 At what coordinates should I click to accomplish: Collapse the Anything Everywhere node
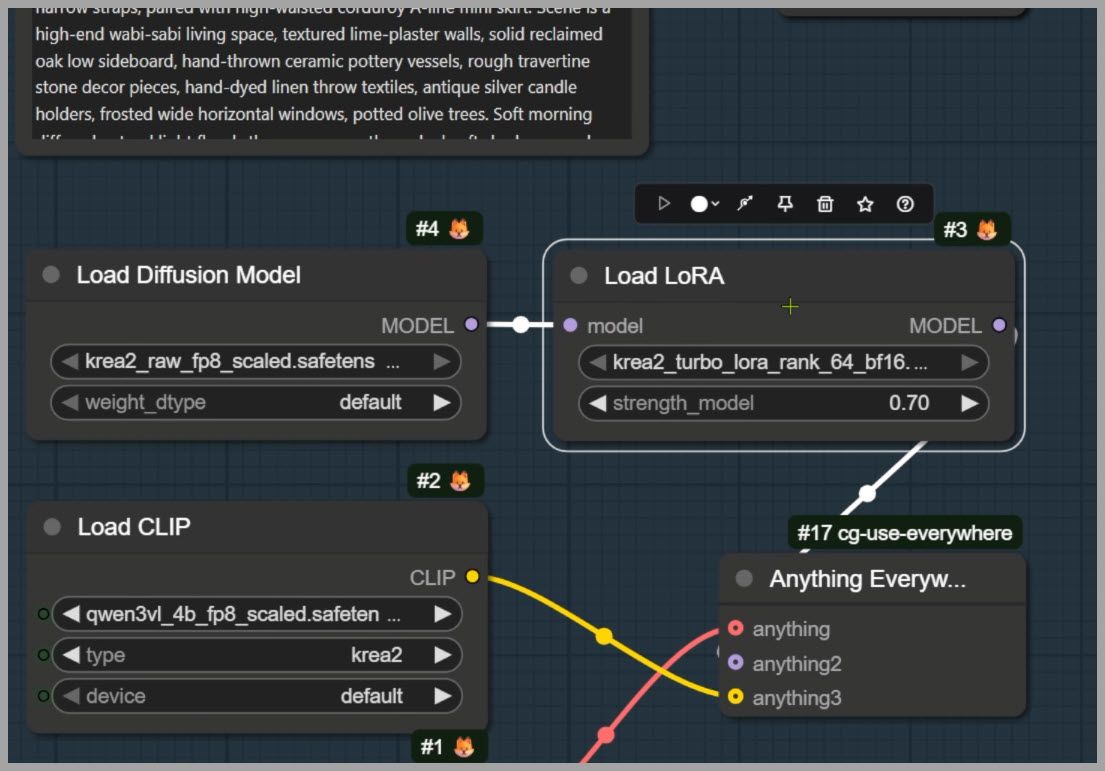[x=744, y=579]
